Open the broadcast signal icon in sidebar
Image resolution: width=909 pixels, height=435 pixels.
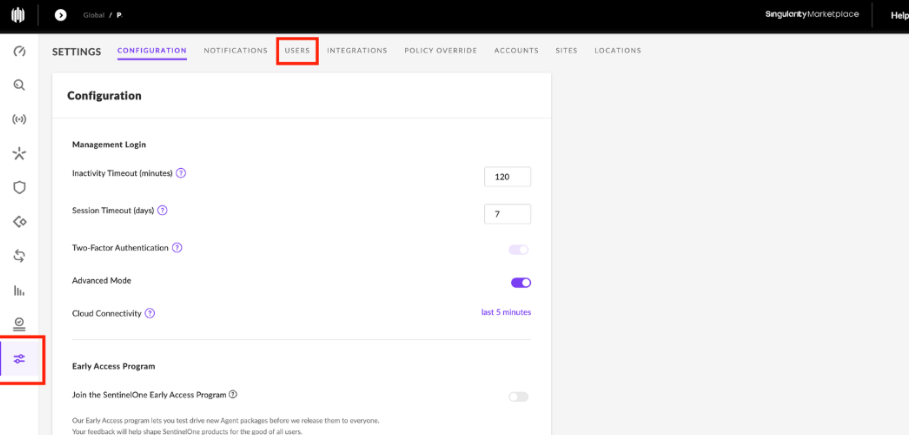click(x=19, y=119)
